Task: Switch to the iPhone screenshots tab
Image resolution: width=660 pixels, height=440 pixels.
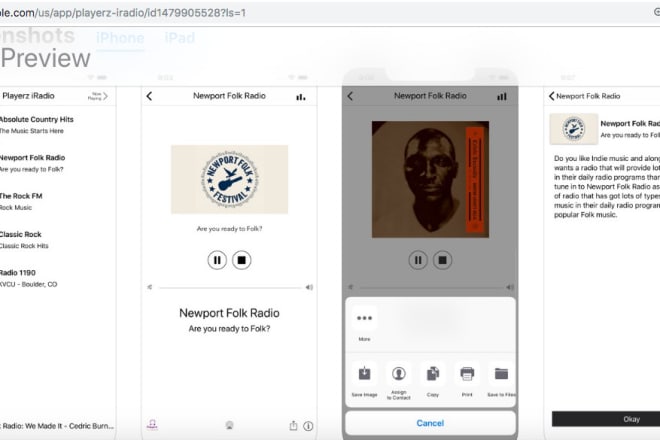Action: coord(120,38)
